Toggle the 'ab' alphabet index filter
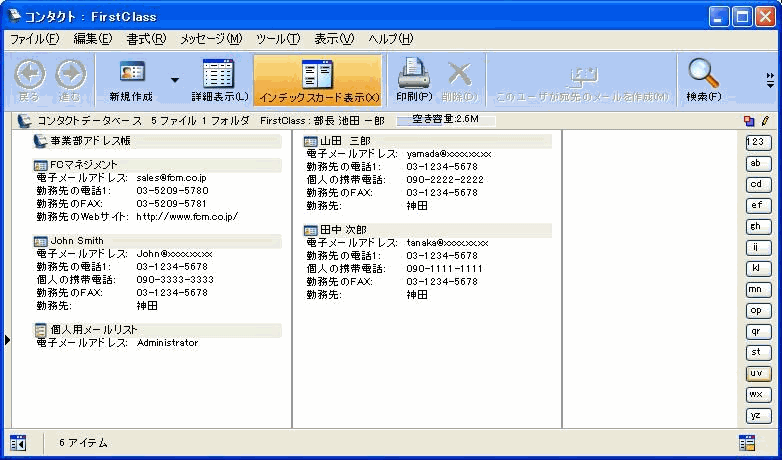Viewport: 782px width, 460px height. point(759,163)
